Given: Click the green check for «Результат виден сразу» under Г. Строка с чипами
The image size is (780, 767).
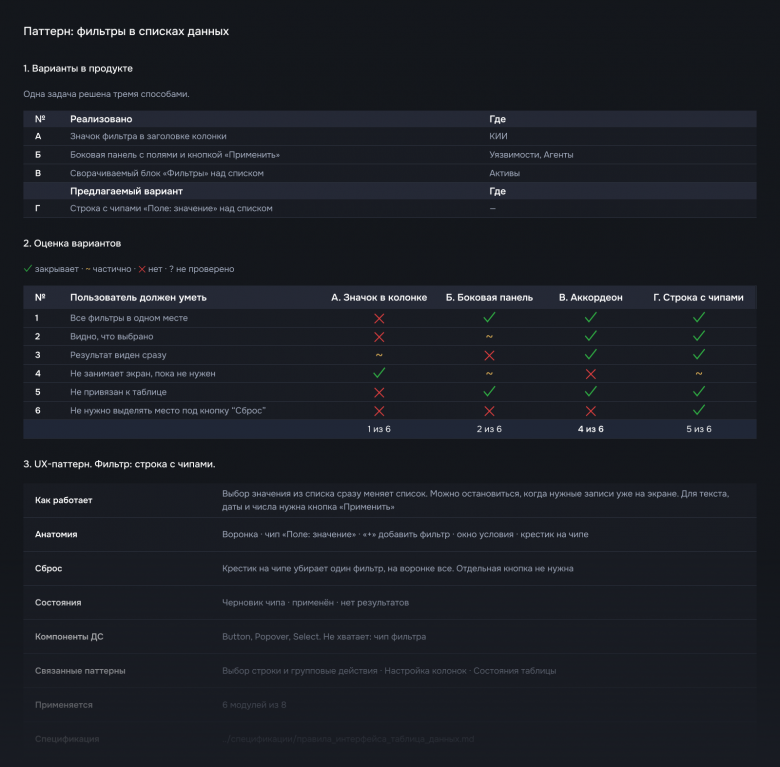Looking at the screenshot, I should 699,354.
